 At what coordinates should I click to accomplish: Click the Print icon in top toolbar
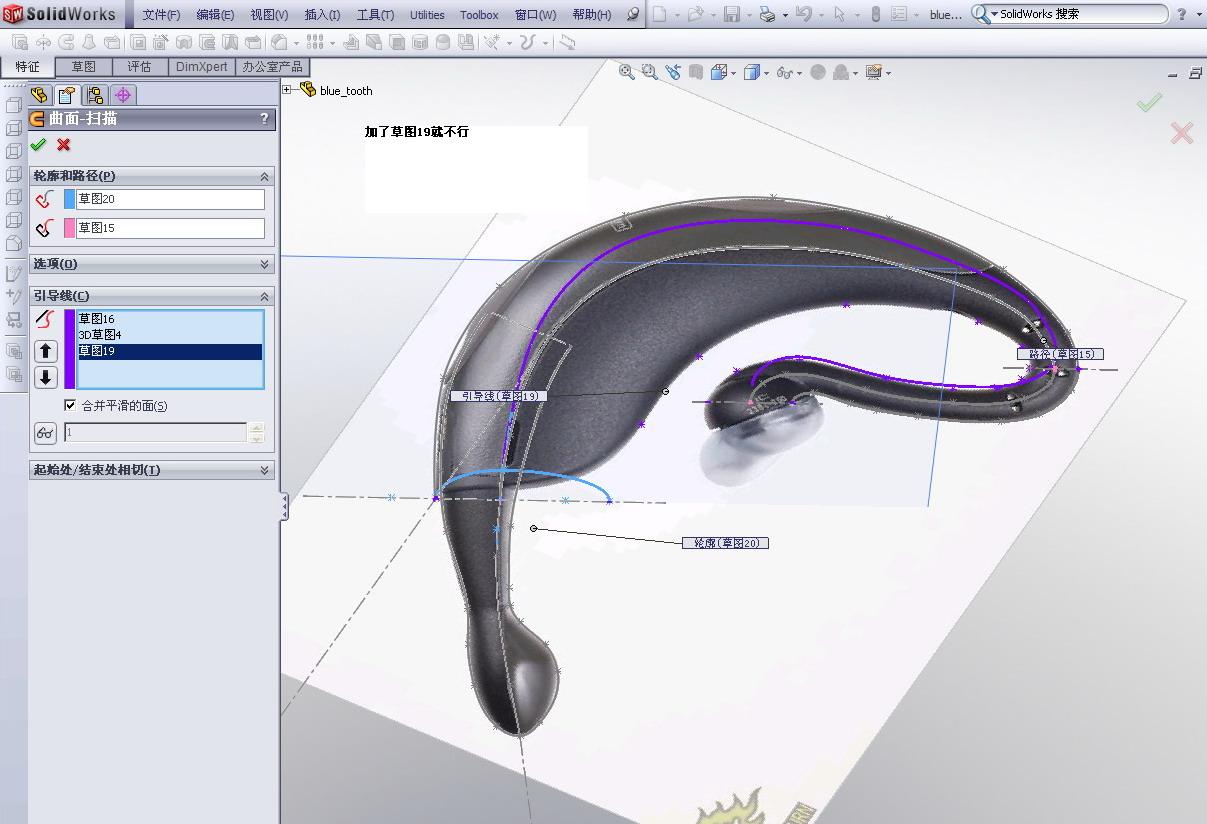click(767, 15)
